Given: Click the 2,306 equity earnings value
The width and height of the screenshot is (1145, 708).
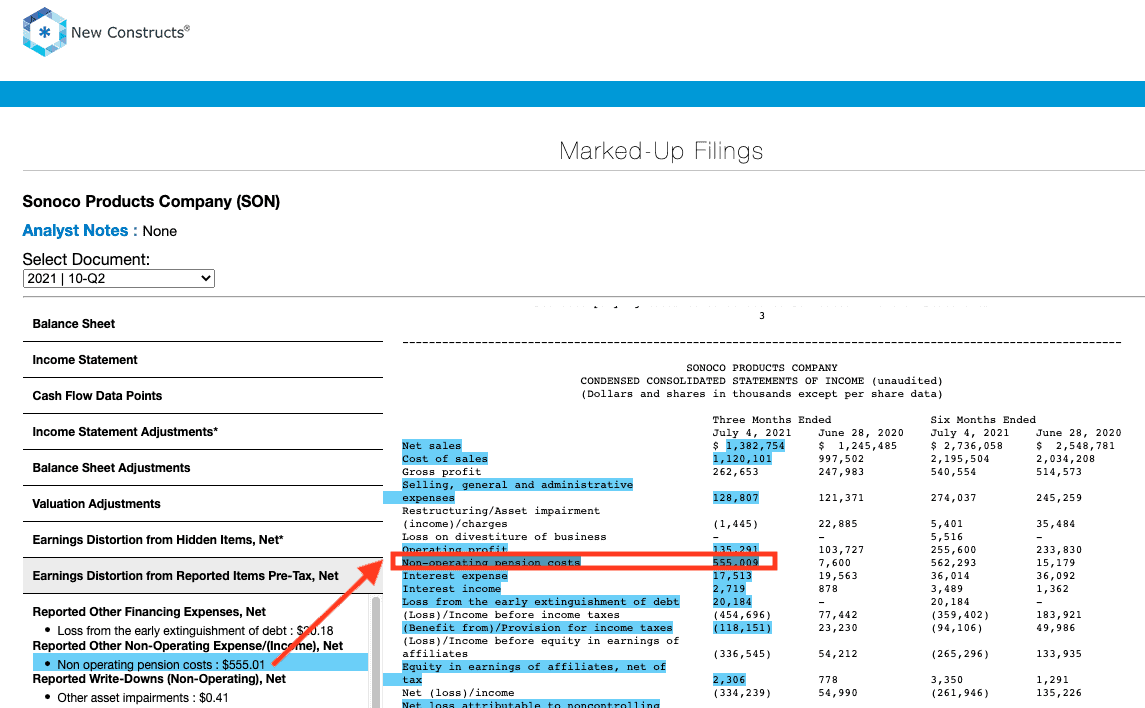Looking at the screenshot, I should 729,680.
